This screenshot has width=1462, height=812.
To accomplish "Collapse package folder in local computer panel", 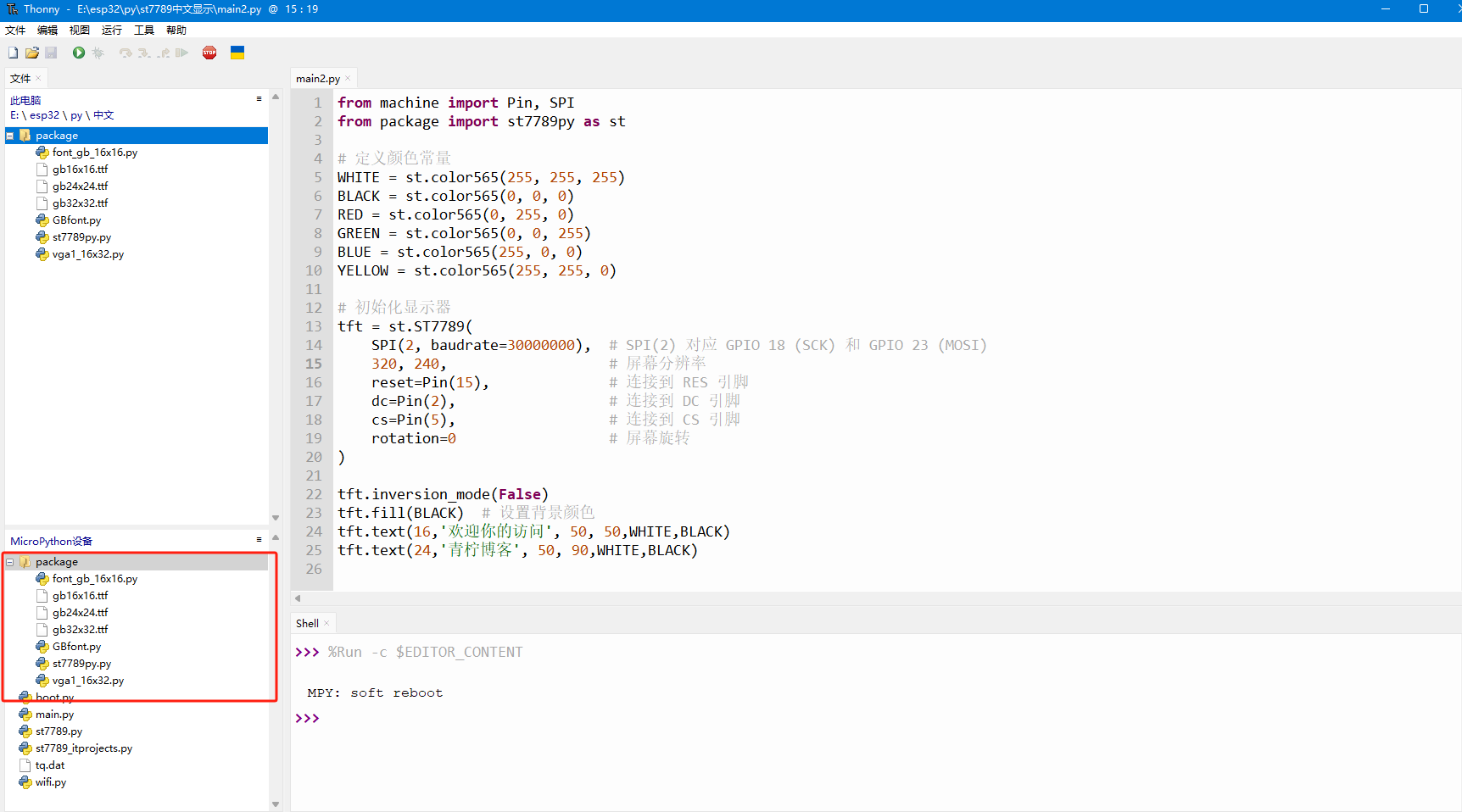I will click(x=10, y=136).
